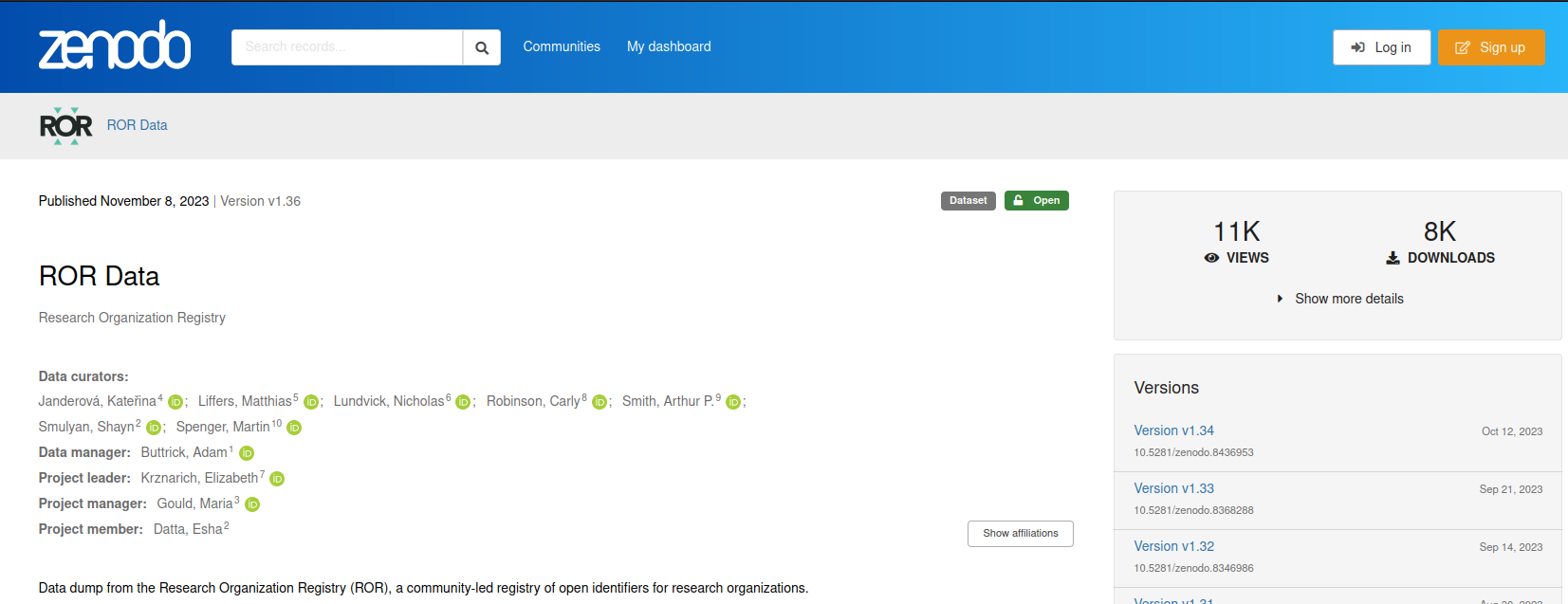Viewport: 1568px width, 604px height.
Task: Open Janderová, Kateřina's ORCID icon
Action: pos(175,402)
